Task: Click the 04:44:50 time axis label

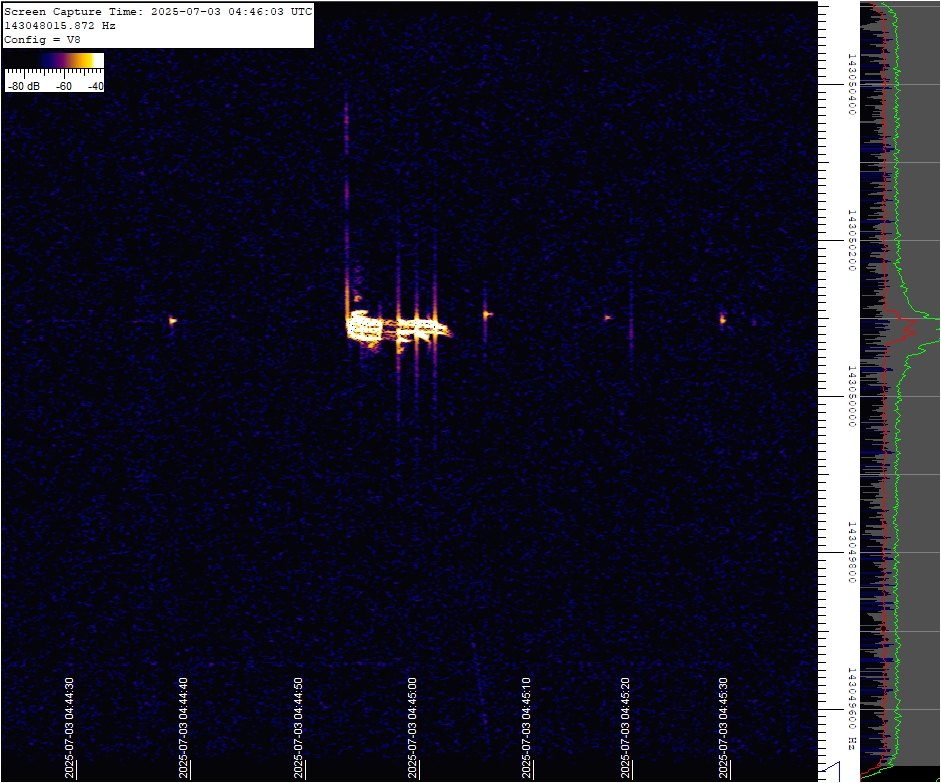Action: pyautogui.click(x=298, y=728)
